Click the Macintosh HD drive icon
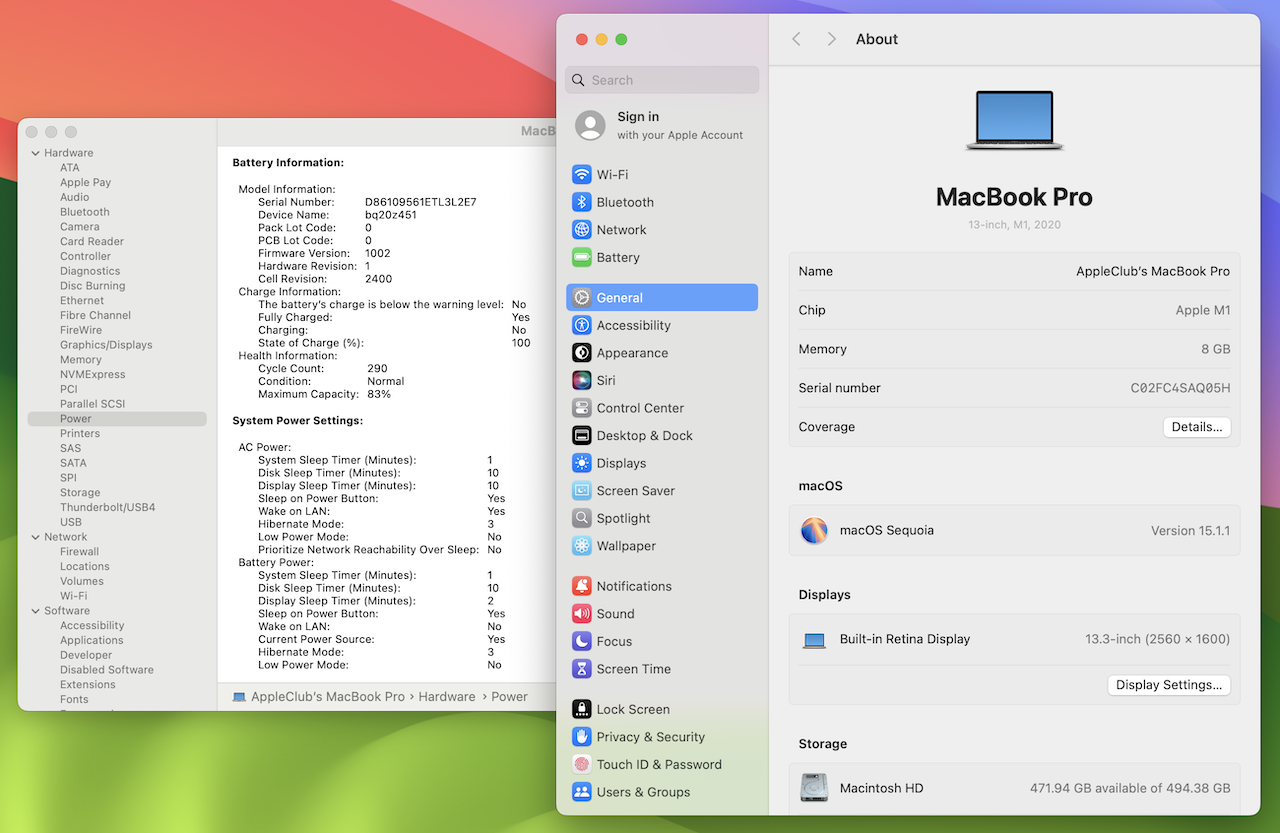 click(814, 788)
